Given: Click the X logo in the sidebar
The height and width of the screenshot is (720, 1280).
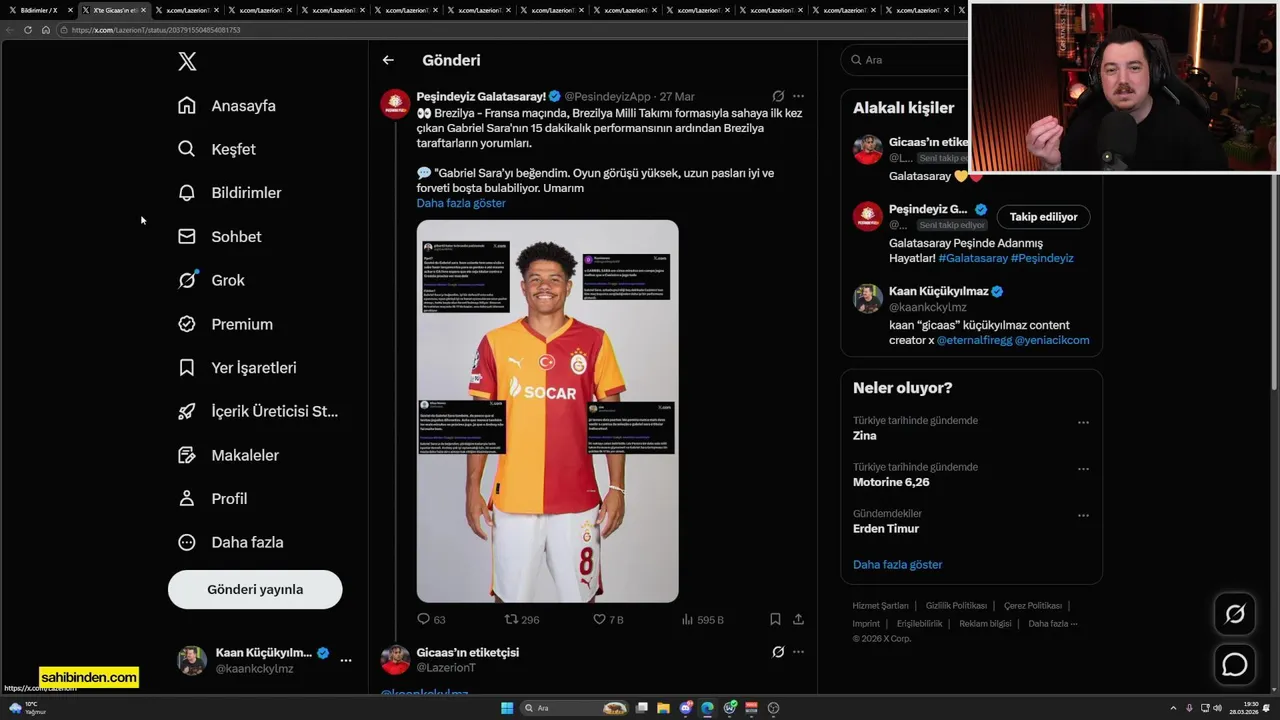Looking at the screenshot, I should (x=187, y=61).
